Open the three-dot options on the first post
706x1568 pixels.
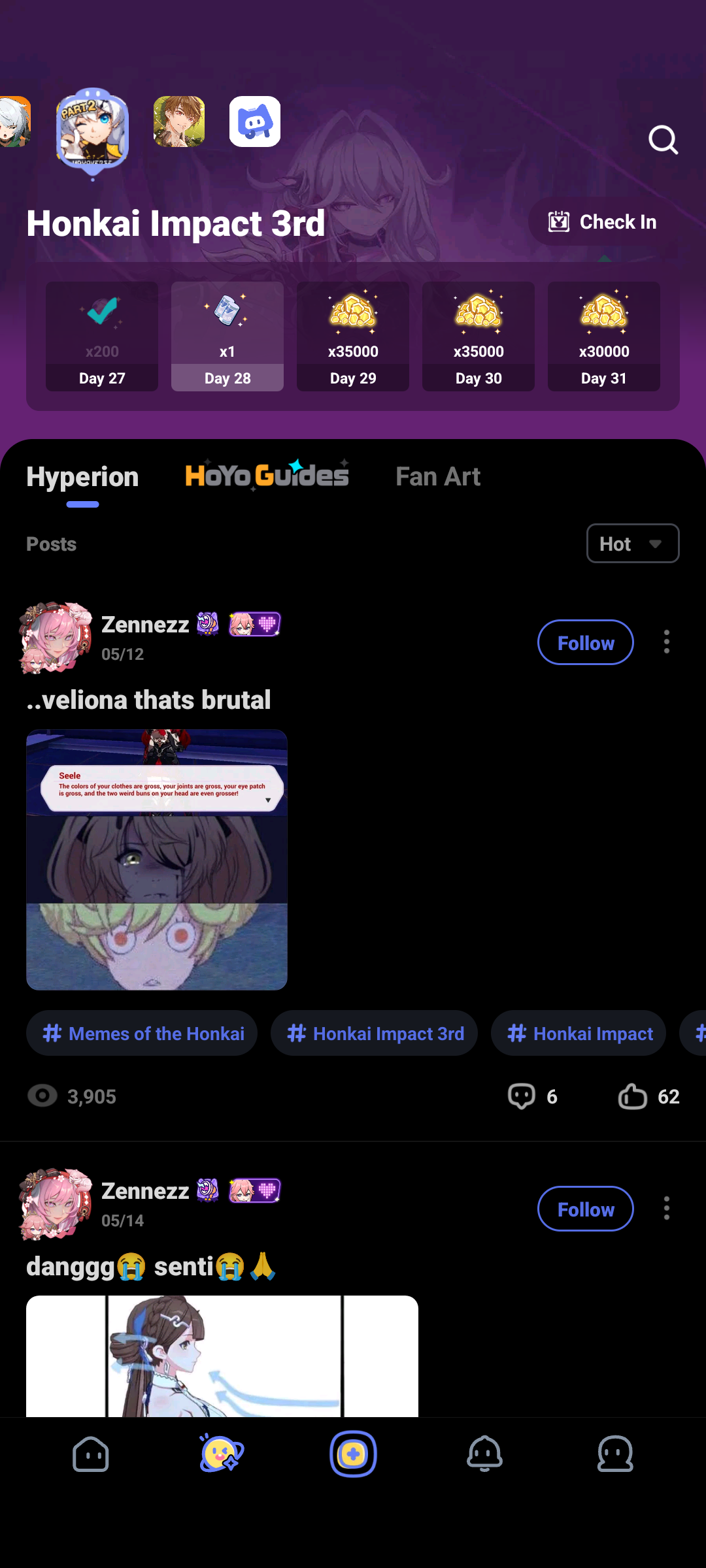point(666,642)
